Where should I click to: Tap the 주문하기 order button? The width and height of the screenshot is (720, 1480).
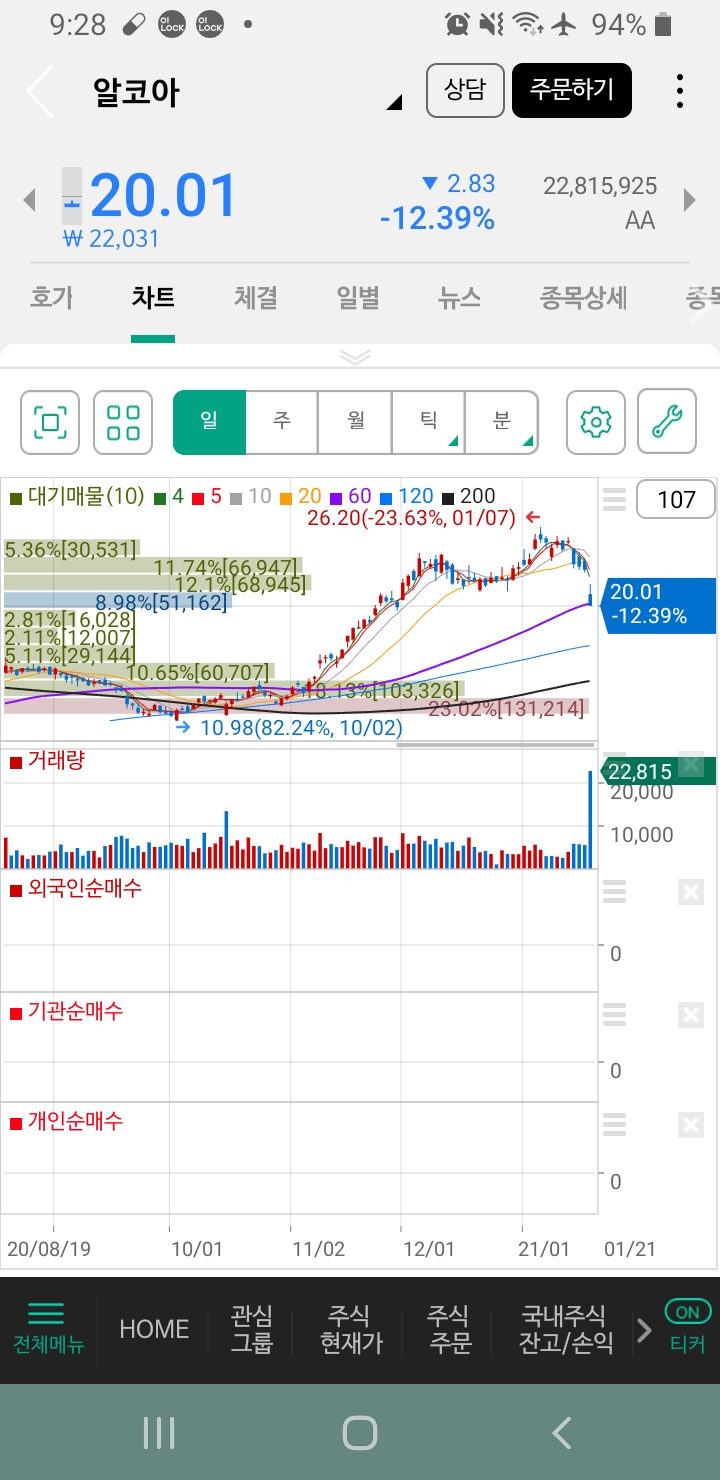pos(572,91)
